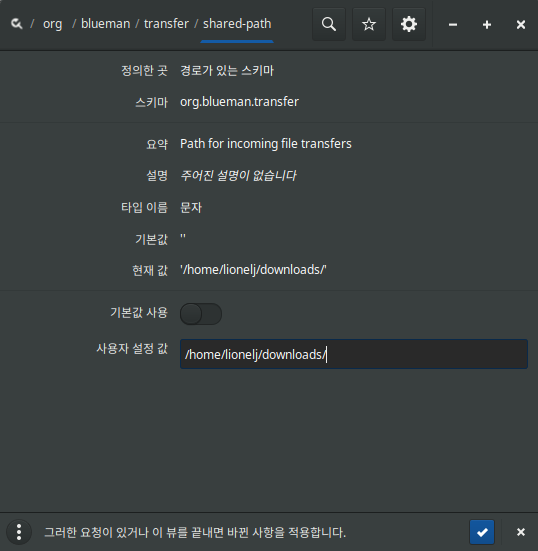Bookmark this key with star icon
The height and width of the screenshot is (551, 538).
(x=369, y=24)
